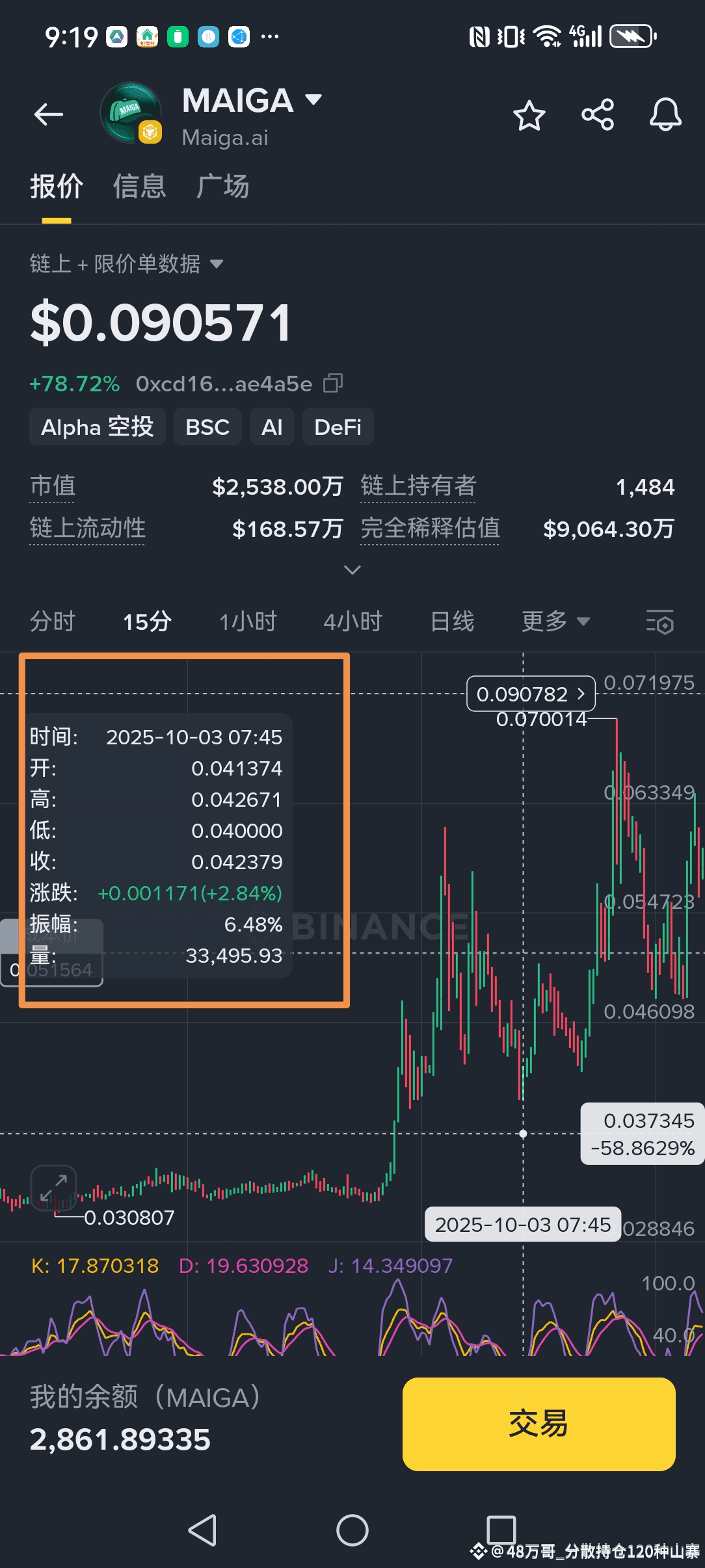Viewport: 705px width, 1568px height.
Task: Switch to the 信息 tab
Action: point(139,187)
